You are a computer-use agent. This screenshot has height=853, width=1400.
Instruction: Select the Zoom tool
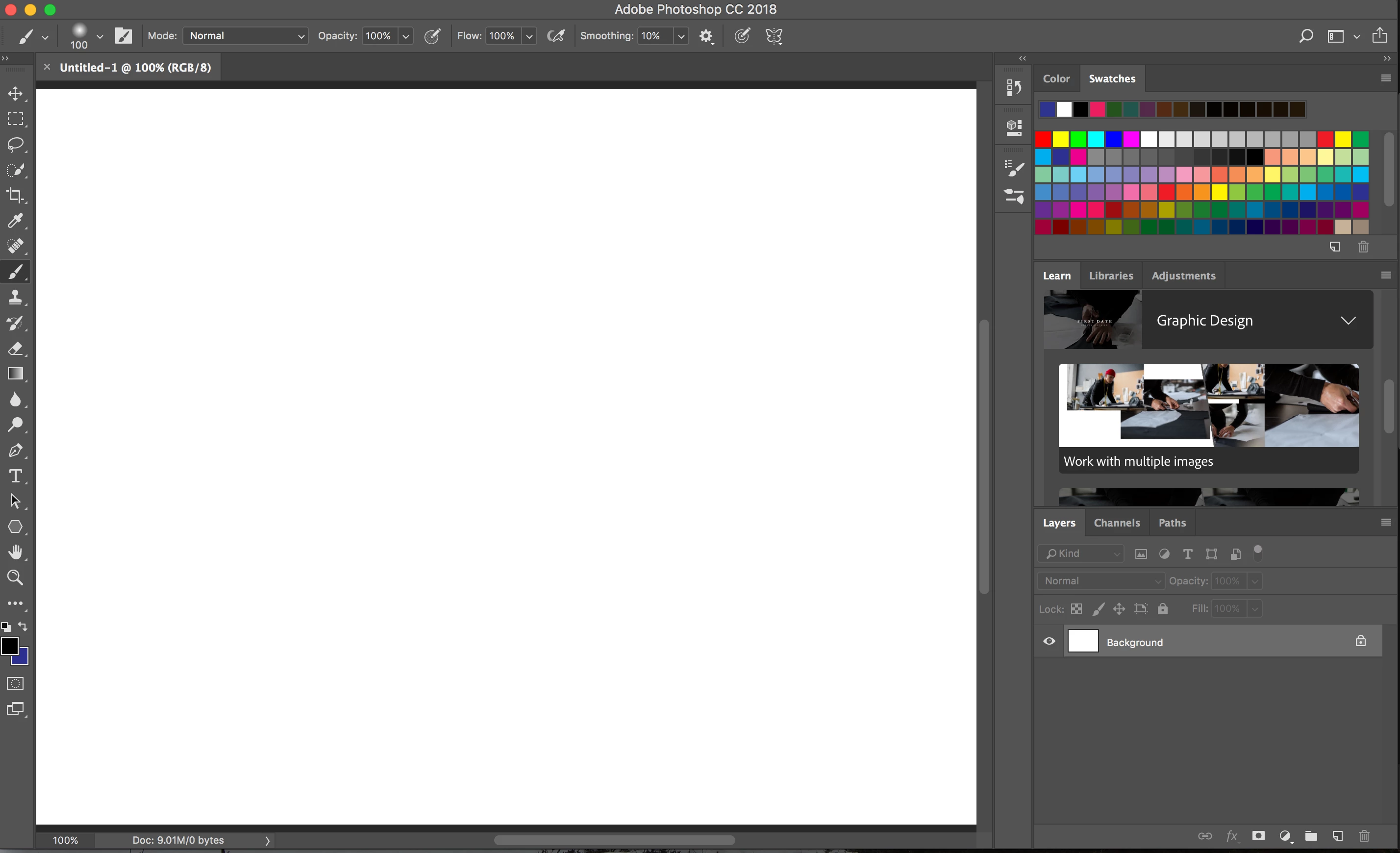click(15, 578)
